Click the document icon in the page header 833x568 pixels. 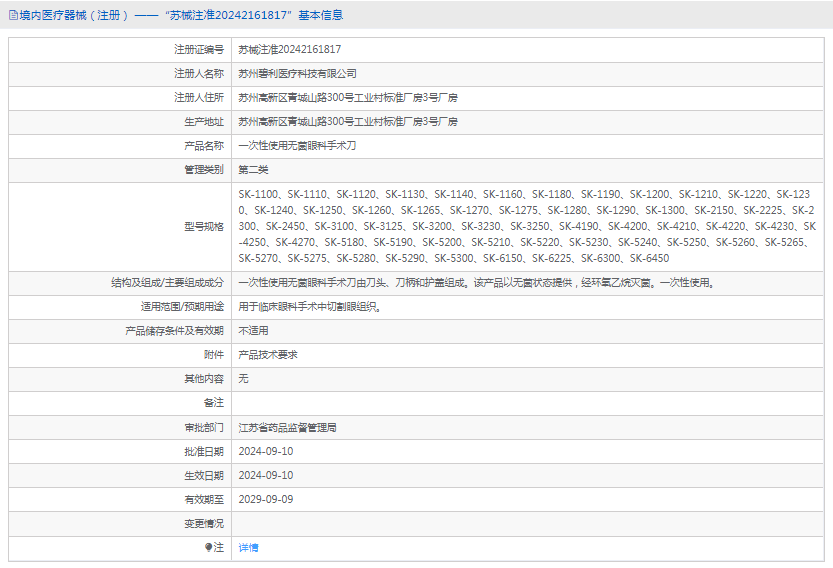[x=12, y=15]
